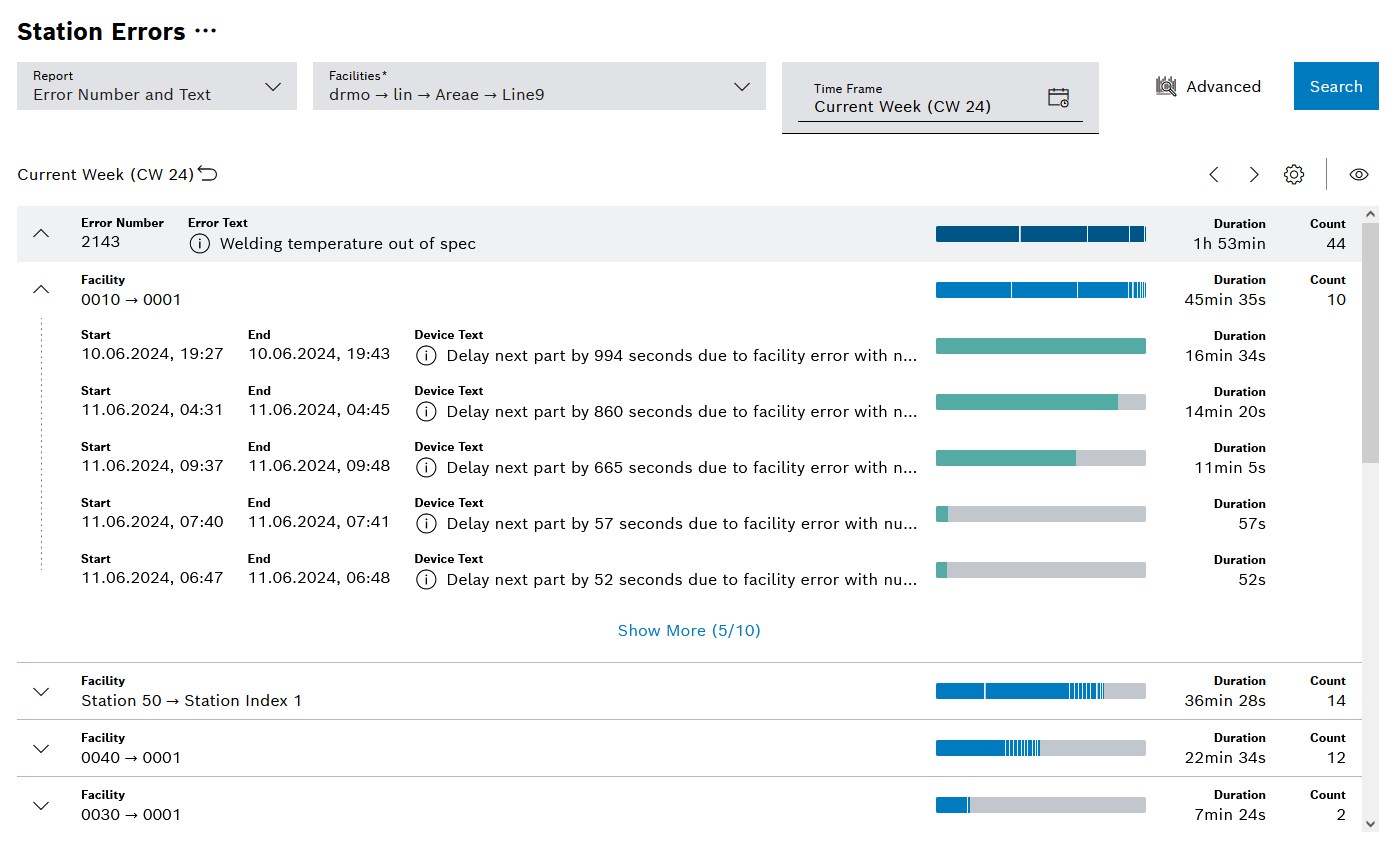
Task: Reset time frame via undo arrow icon
Action: pyautogui.click(x=208, y=174)
